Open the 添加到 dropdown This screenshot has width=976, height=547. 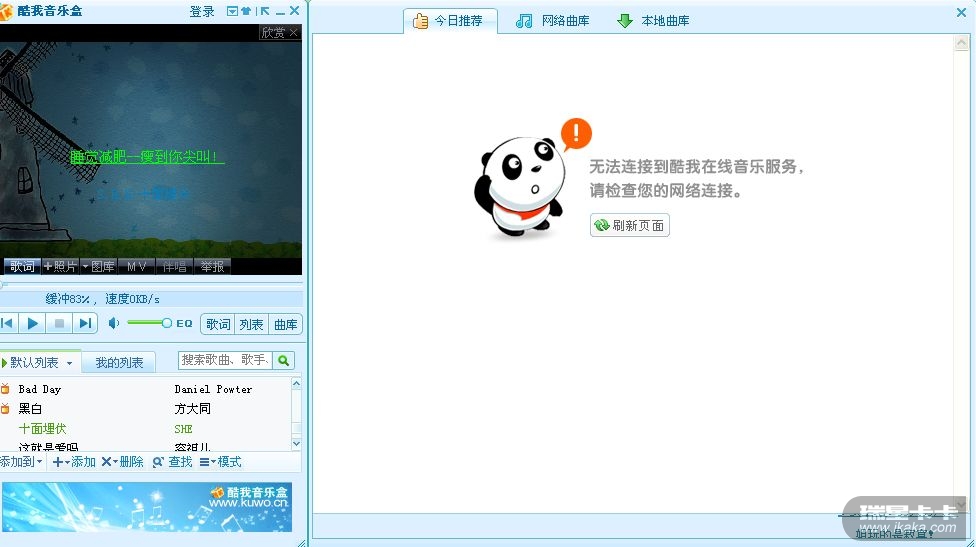tap(21, 462)
